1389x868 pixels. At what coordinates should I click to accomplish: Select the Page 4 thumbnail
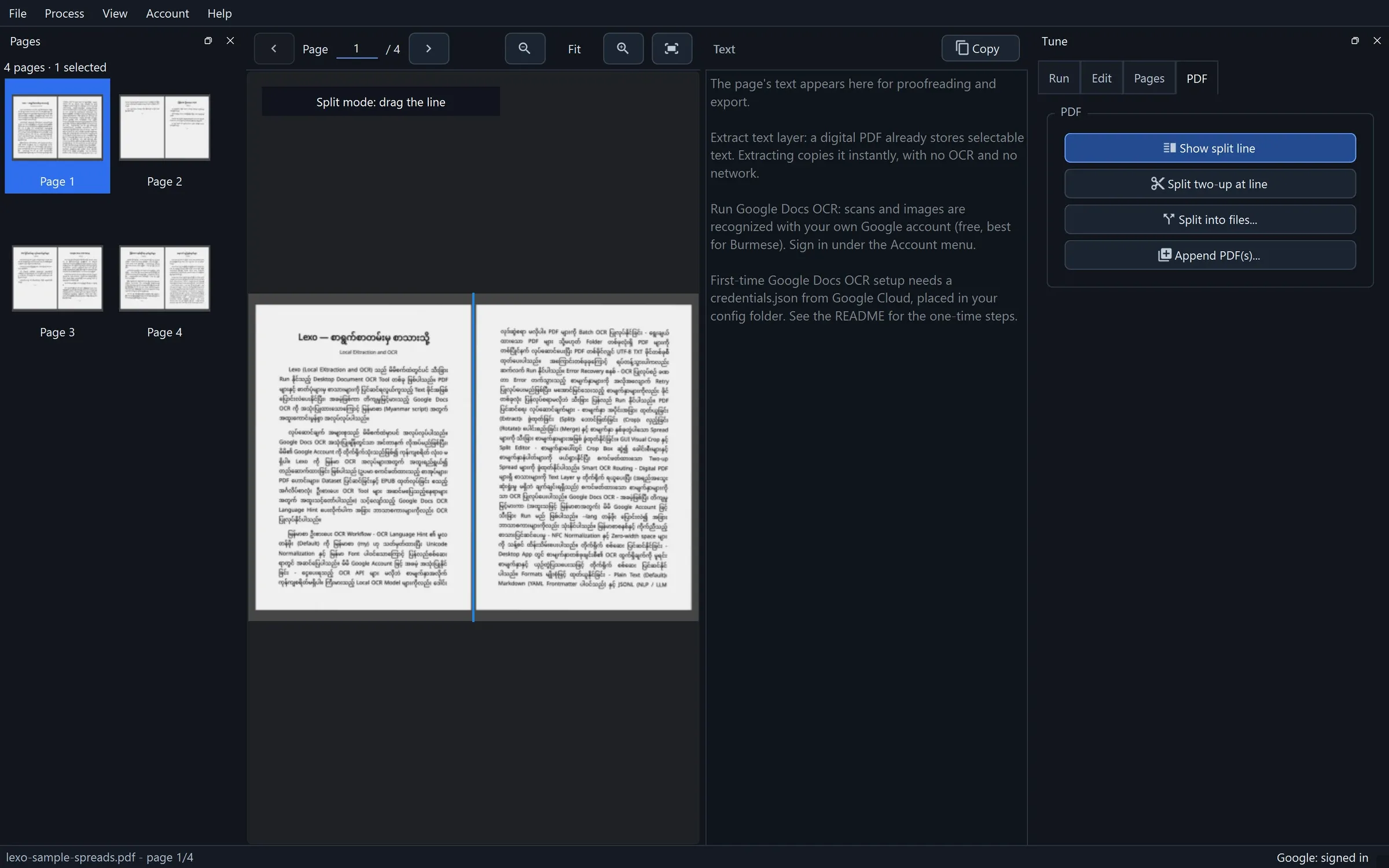click(164, 288)
